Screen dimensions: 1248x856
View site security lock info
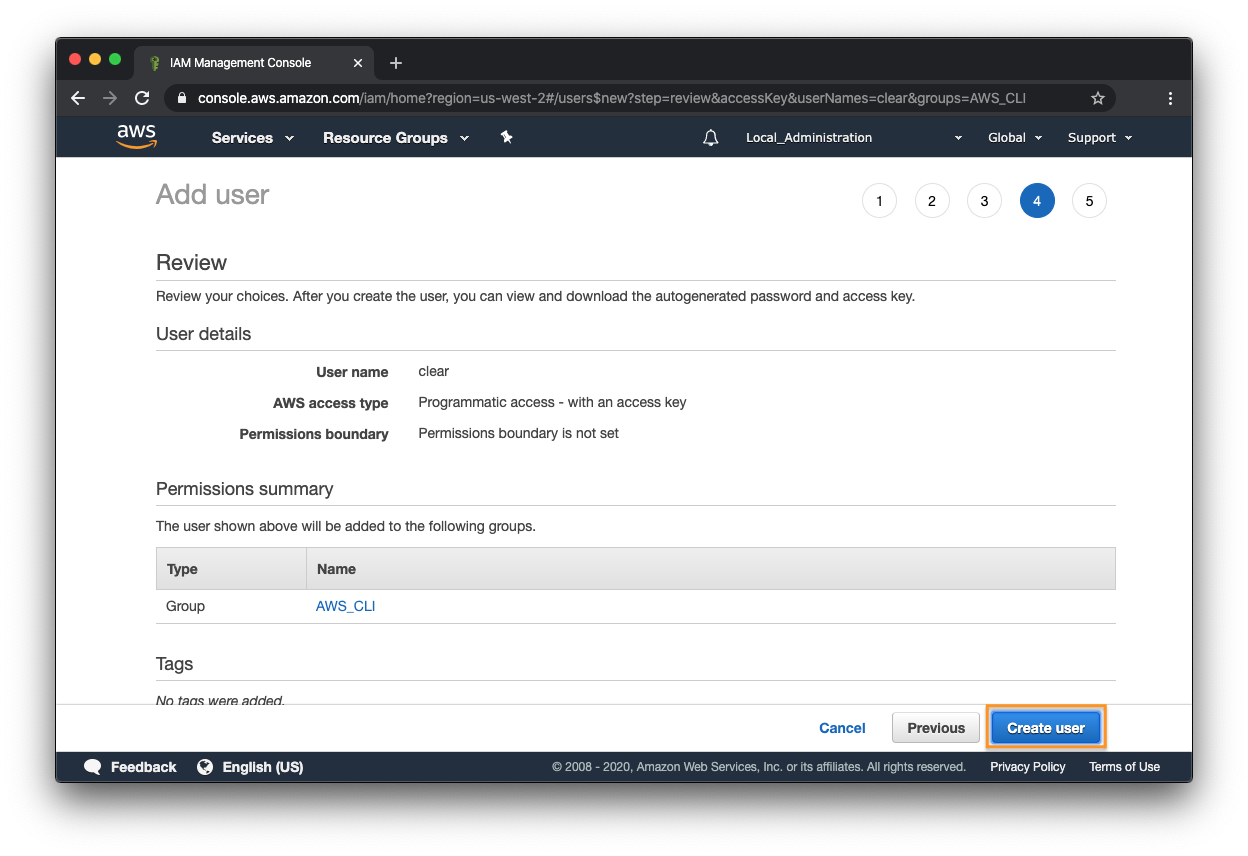[181, 98]
